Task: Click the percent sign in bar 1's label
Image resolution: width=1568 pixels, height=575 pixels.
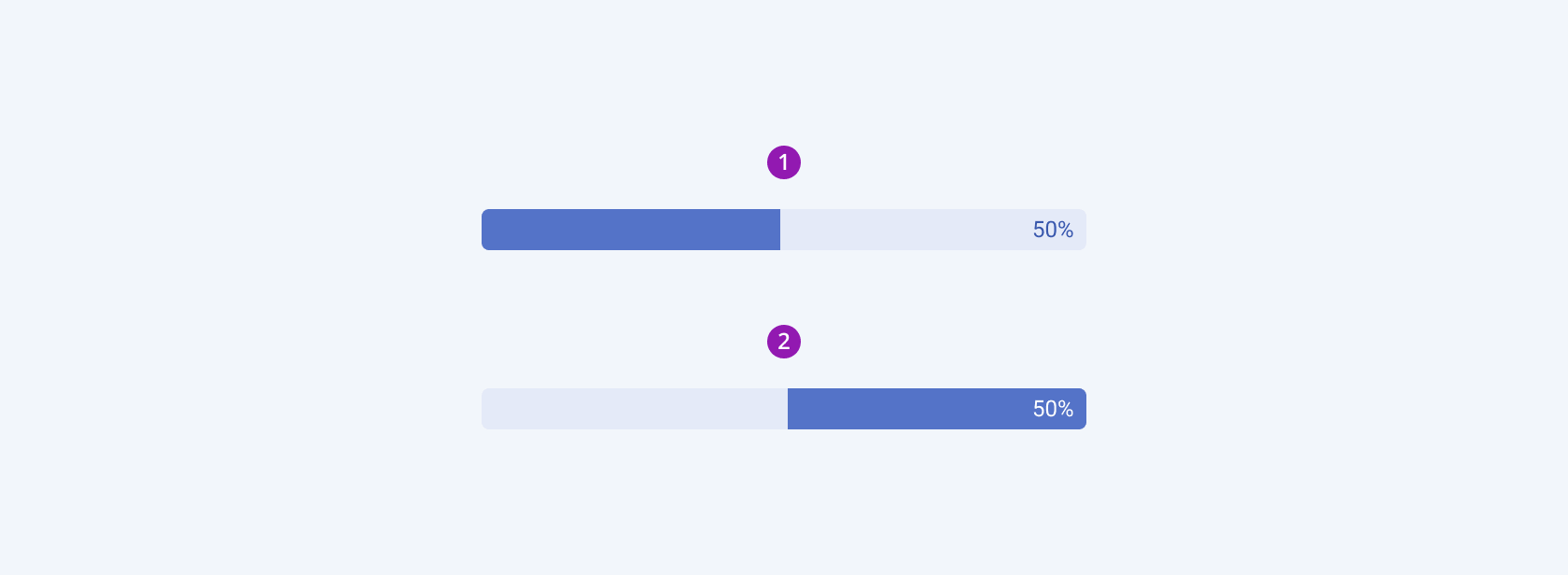Action: tap(1066, 230)
